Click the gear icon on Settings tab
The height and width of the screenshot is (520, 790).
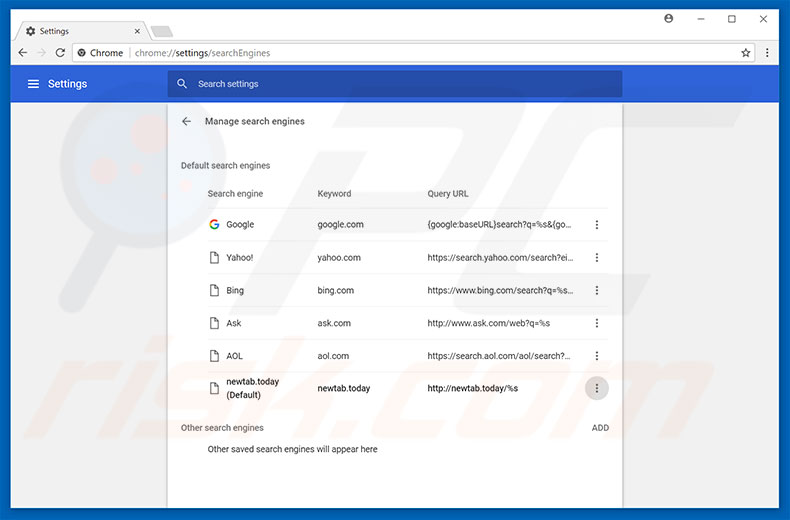[x=31, y=31]
